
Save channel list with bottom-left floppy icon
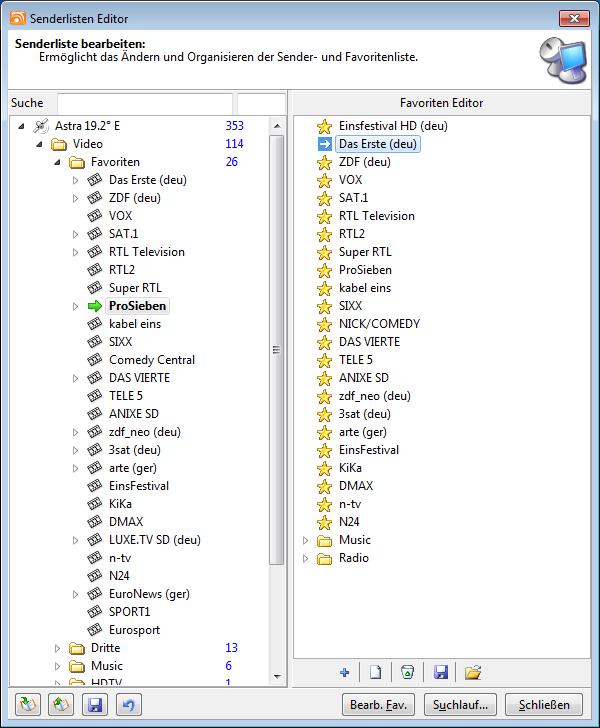click(x=95, y=705)
